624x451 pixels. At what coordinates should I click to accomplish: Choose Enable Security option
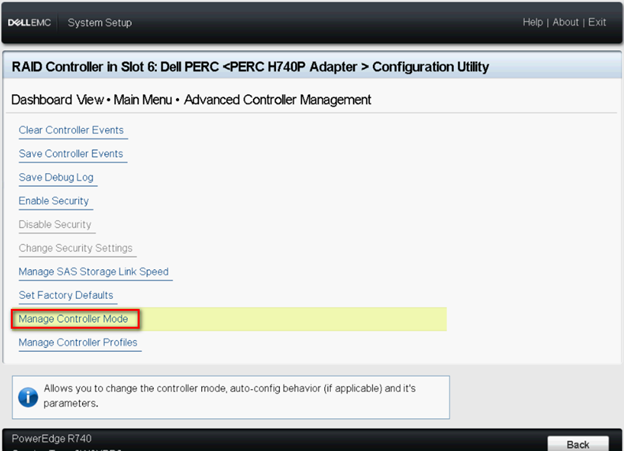54,201
